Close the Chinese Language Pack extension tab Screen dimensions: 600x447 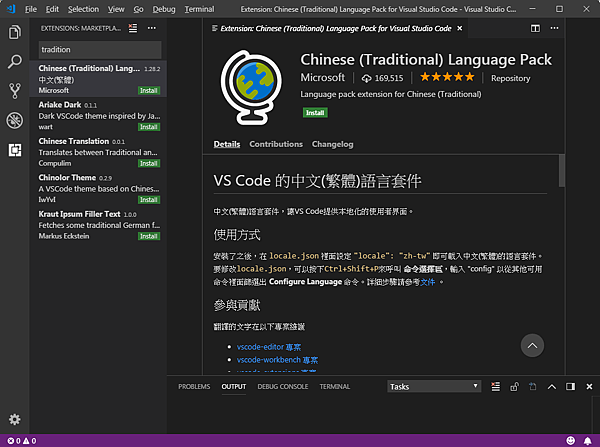[x=460, y=28]
